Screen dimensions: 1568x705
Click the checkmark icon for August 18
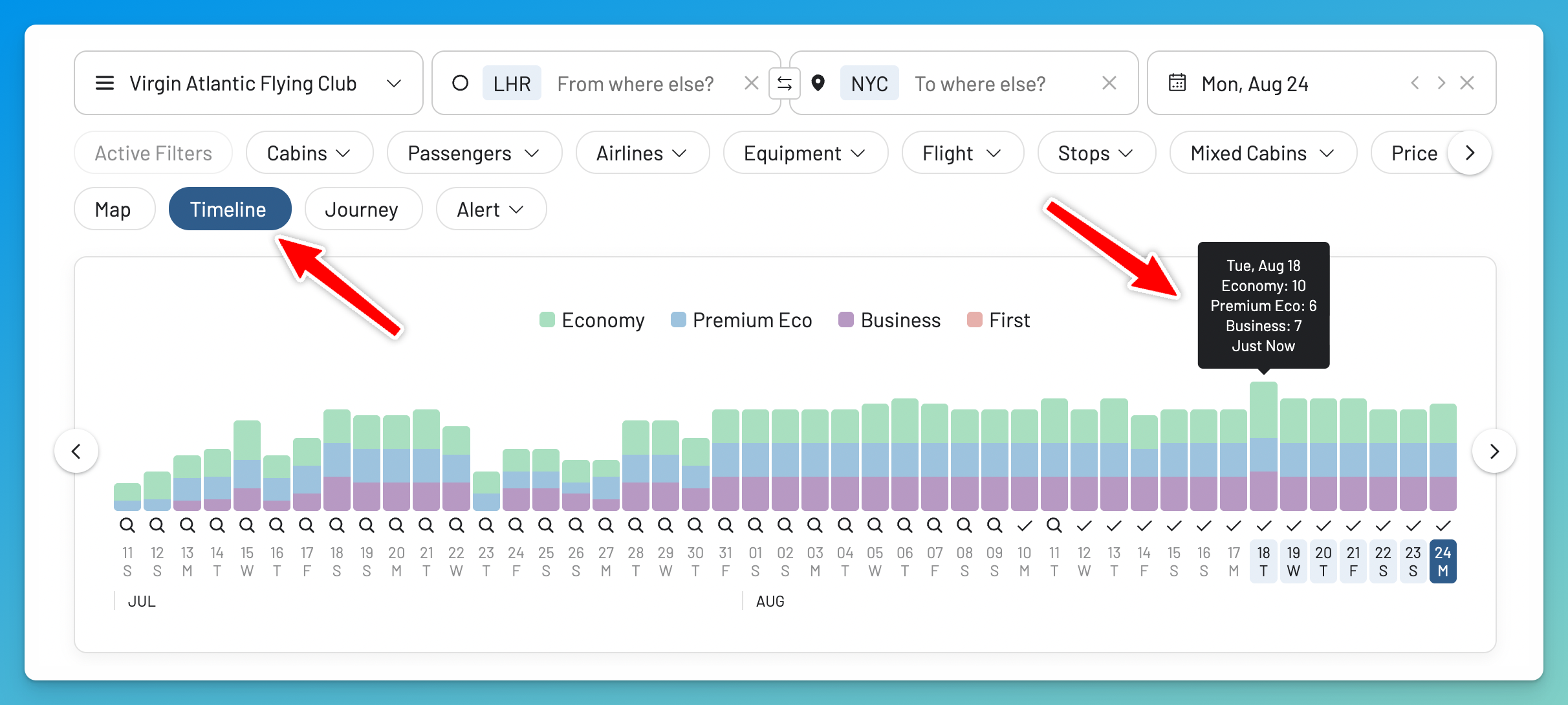1264,526
